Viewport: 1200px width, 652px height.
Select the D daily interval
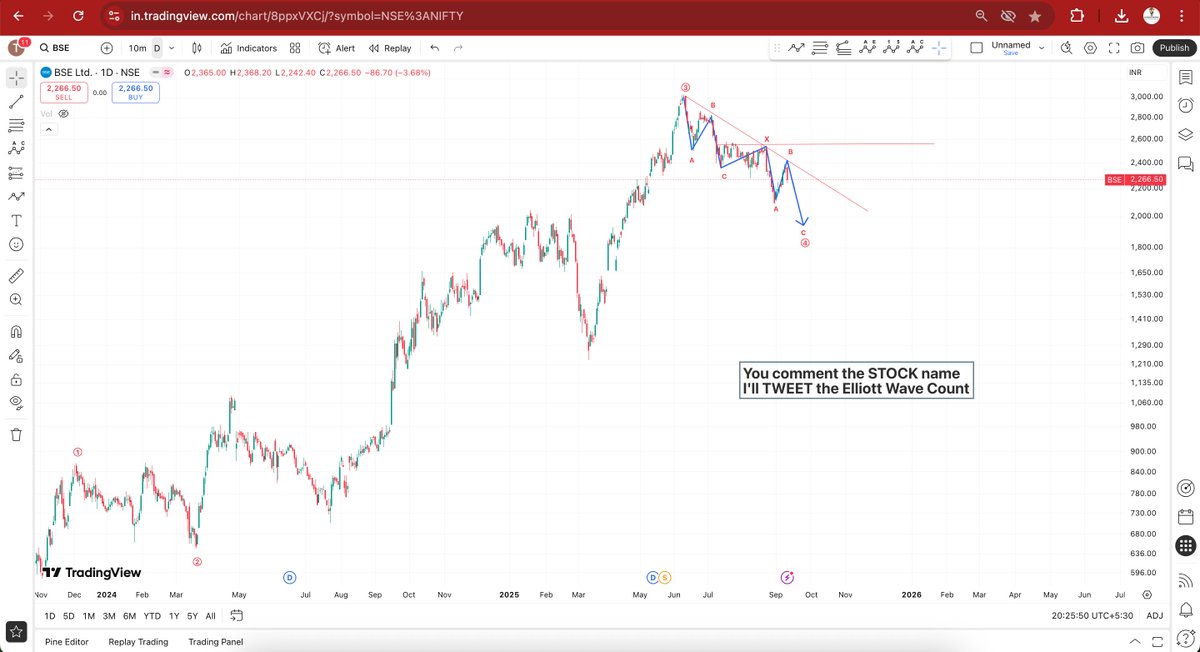(156, 48)
